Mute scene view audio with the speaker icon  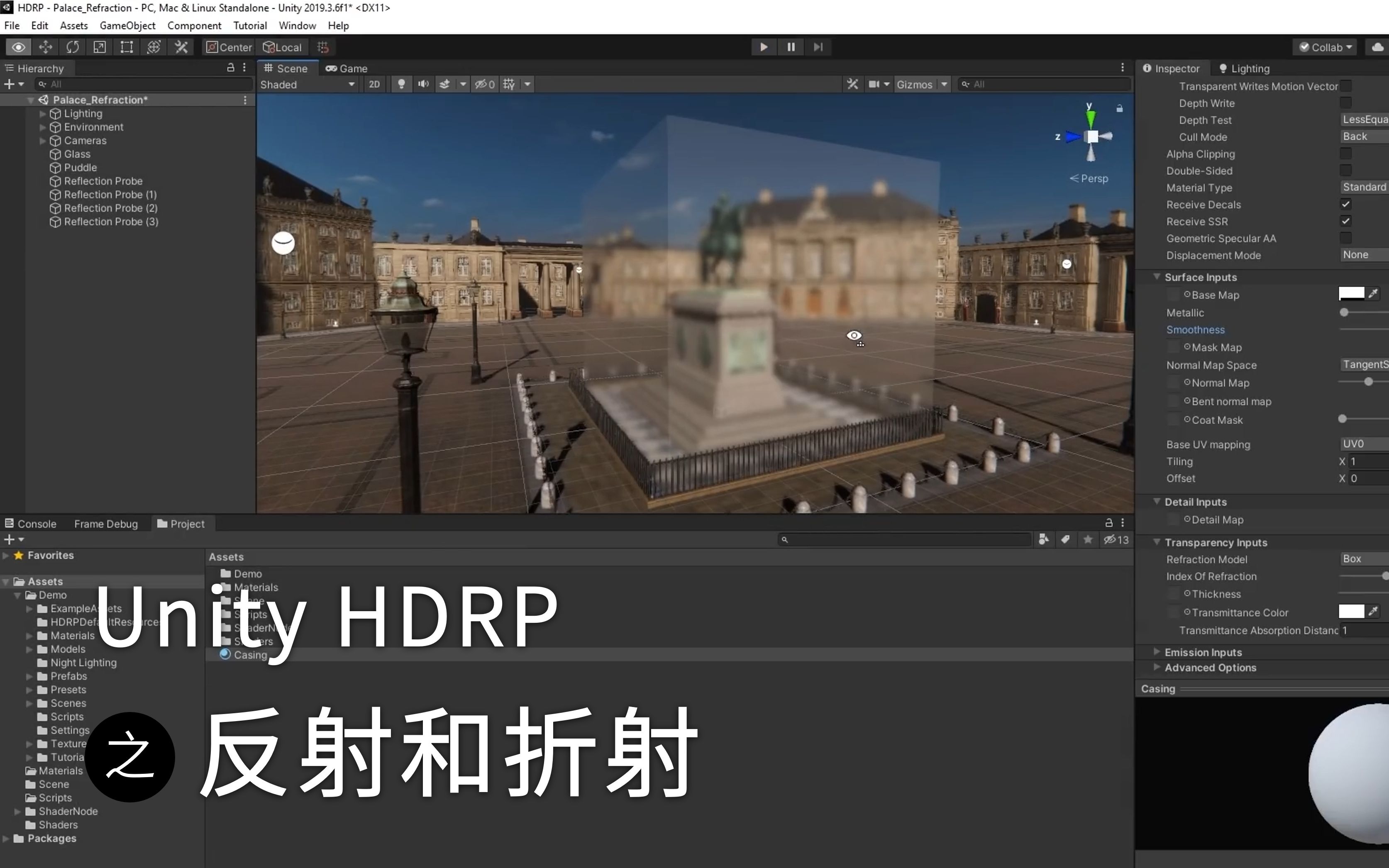(x=423, y=84)
